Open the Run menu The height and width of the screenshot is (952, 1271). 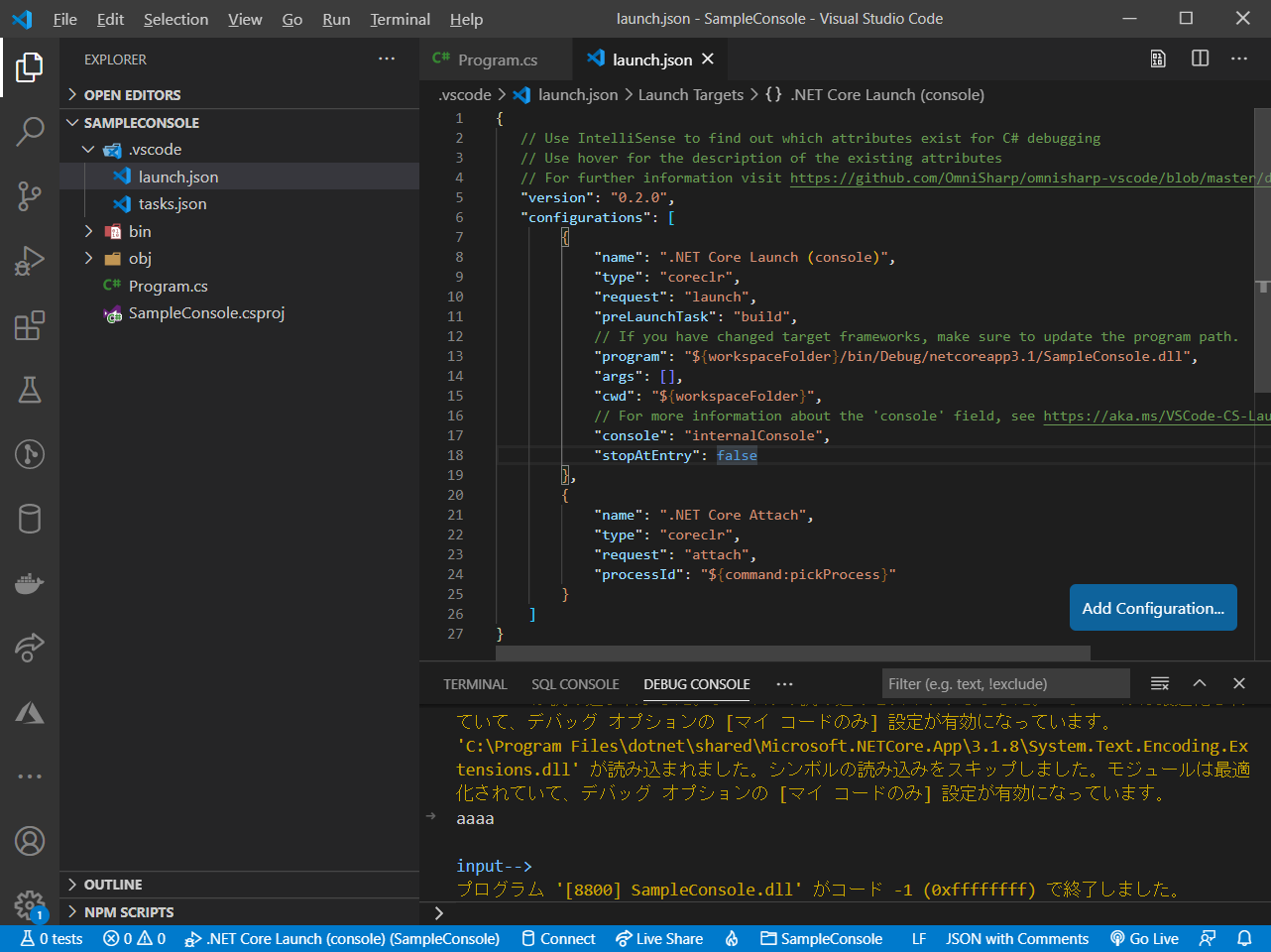click(336, 19)
